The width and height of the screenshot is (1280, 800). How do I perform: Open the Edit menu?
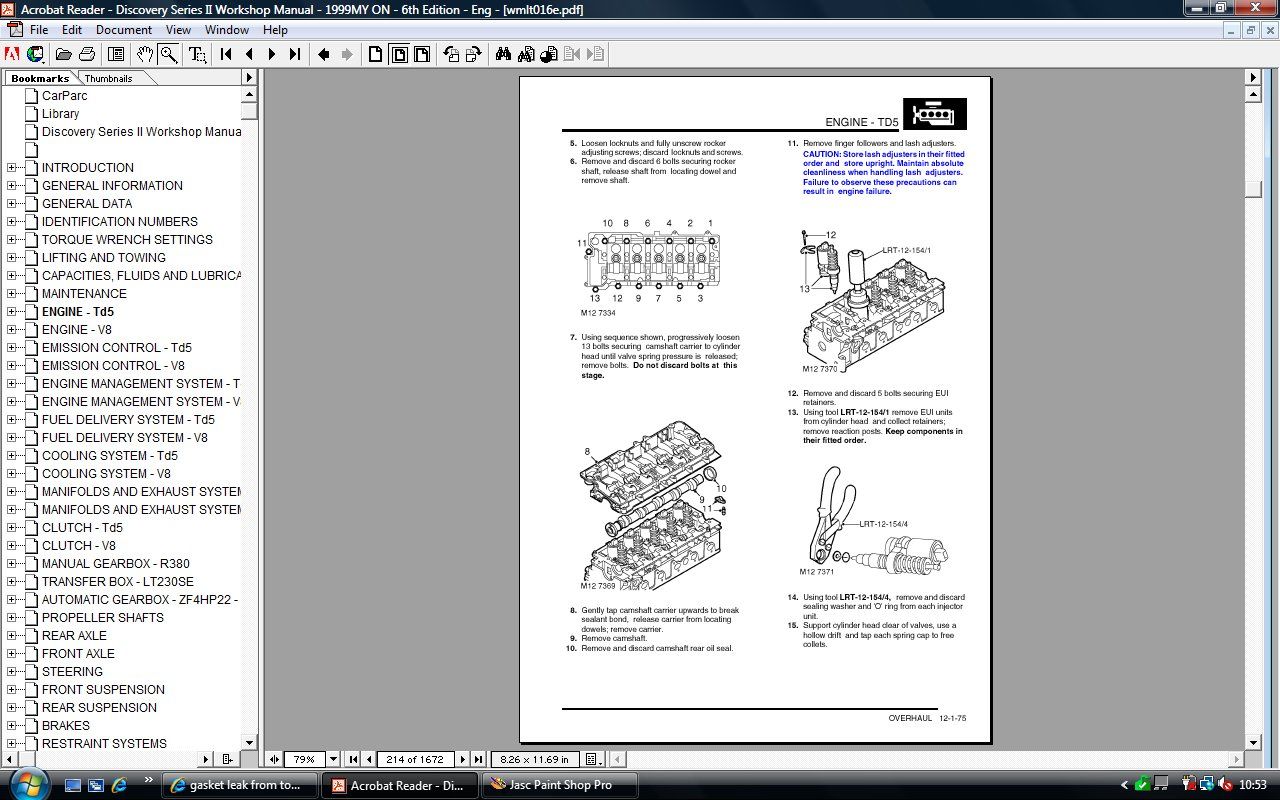click(x=72, y=30)
